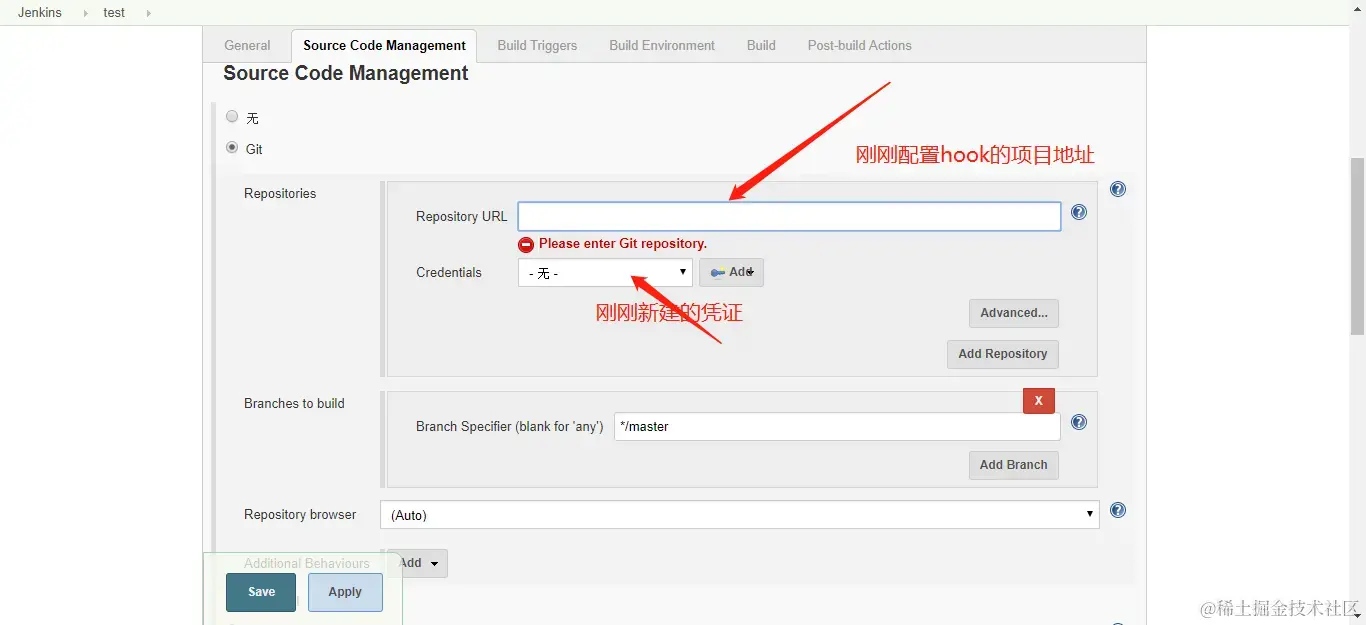The image size is (1366, 625).
Task: Focus the Branch Specifier field with */master
Action: (837, 426)
